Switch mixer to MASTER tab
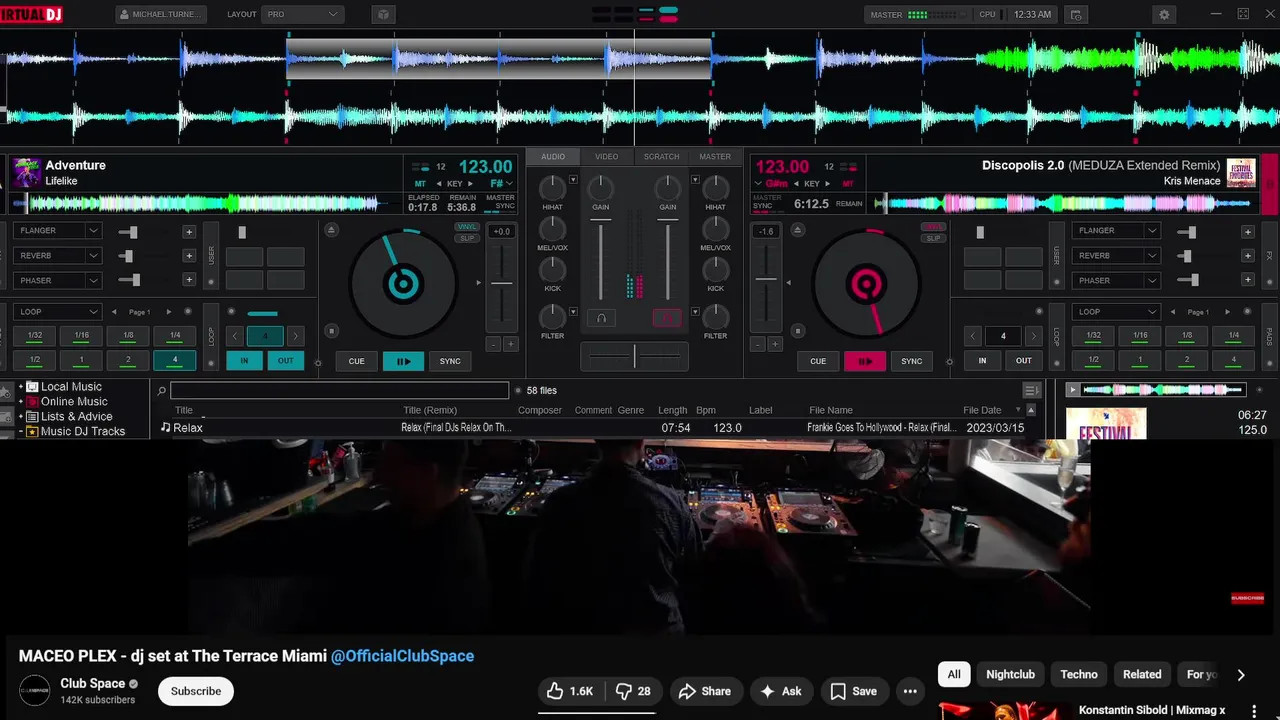 pyautogui.click(x=715, y=157)
